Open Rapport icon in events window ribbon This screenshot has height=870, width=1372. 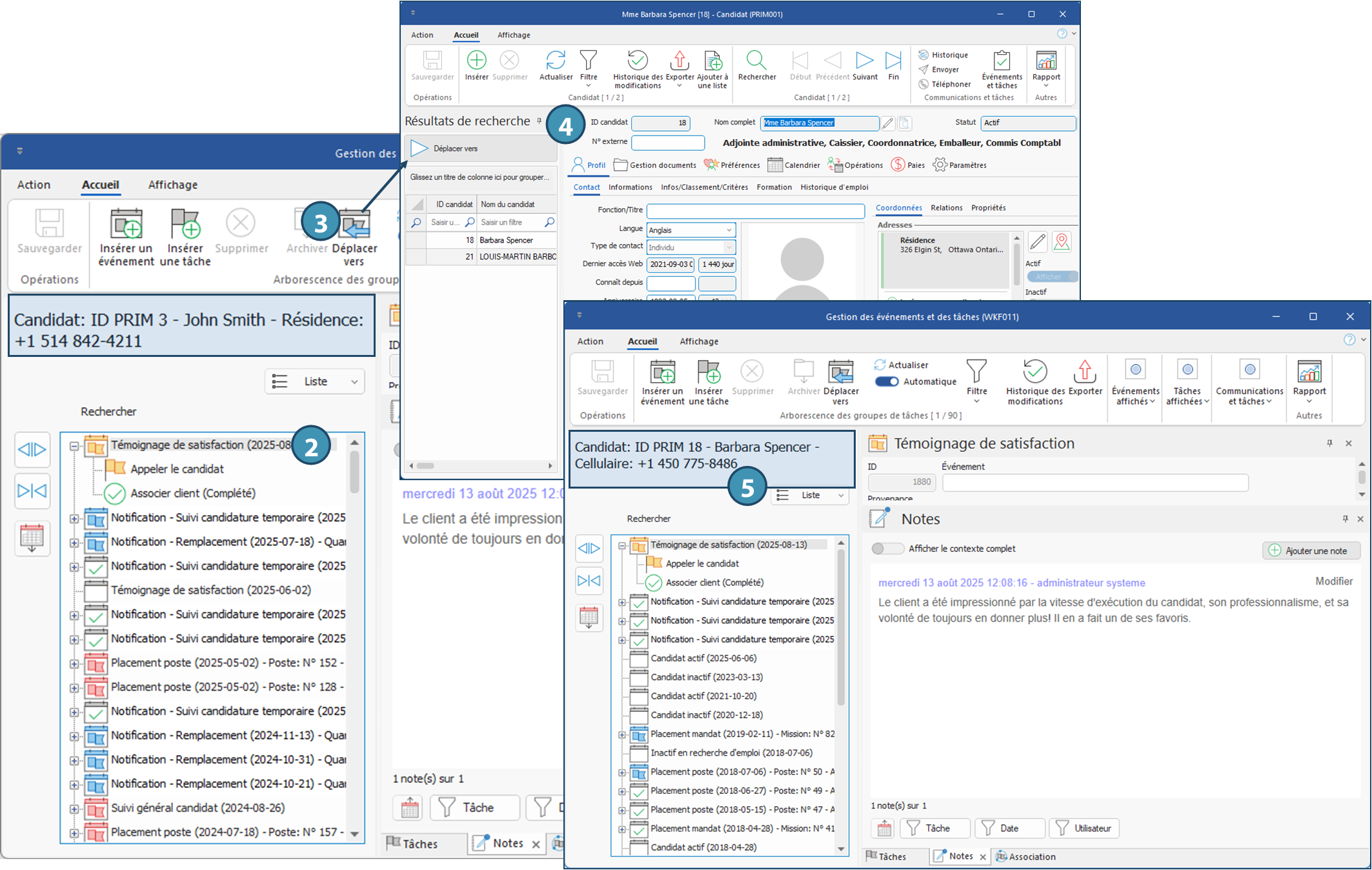coord(1309,372)
